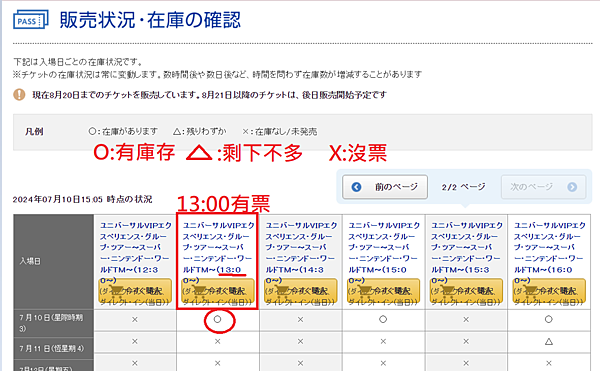
Task: Click legend entry ×:在庫なし/未発売
Action: (280, 132)
